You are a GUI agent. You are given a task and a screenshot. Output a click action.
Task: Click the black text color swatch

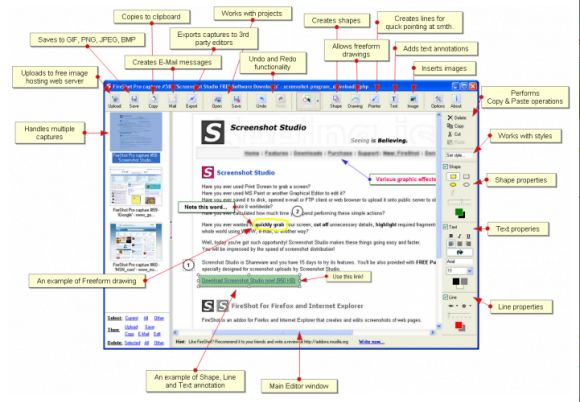(x=456, y=282)
